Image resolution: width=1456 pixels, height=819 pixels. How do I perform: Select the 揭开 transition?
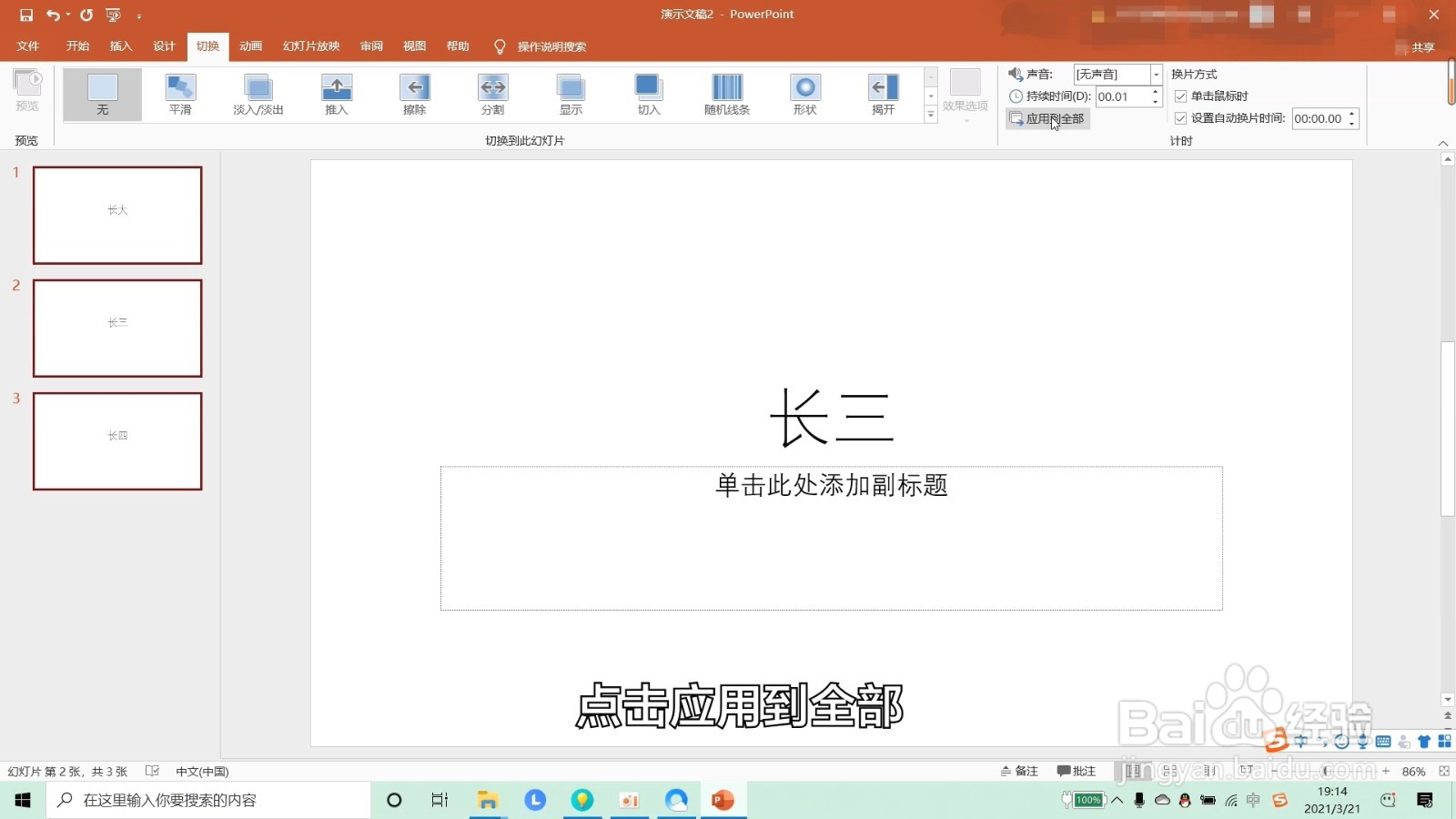click(883, 95)
